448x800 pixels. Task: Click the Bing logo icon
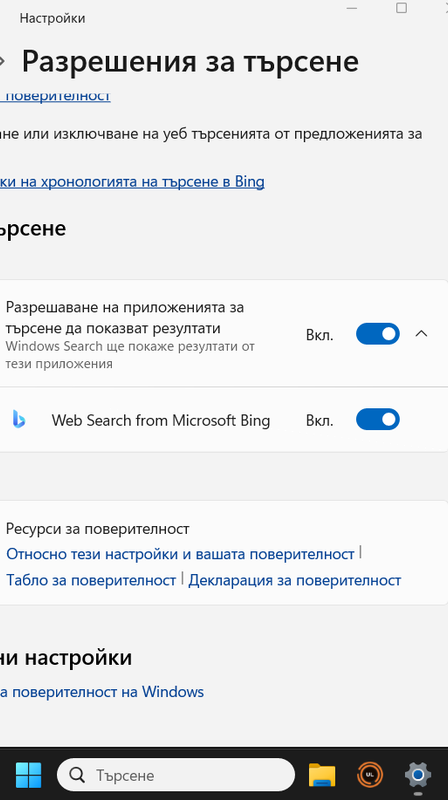tap(19, 420)
